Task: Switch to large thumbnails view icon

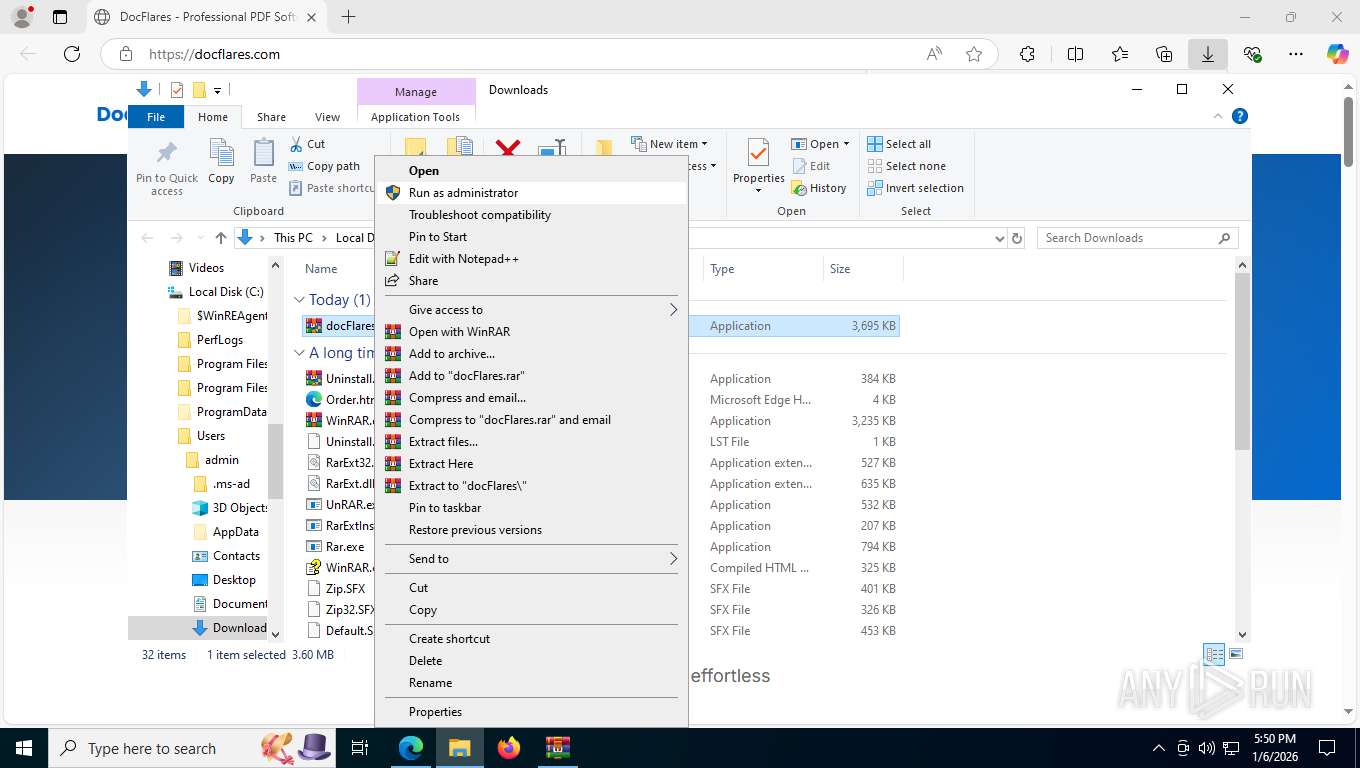Action: (1236, 655)
